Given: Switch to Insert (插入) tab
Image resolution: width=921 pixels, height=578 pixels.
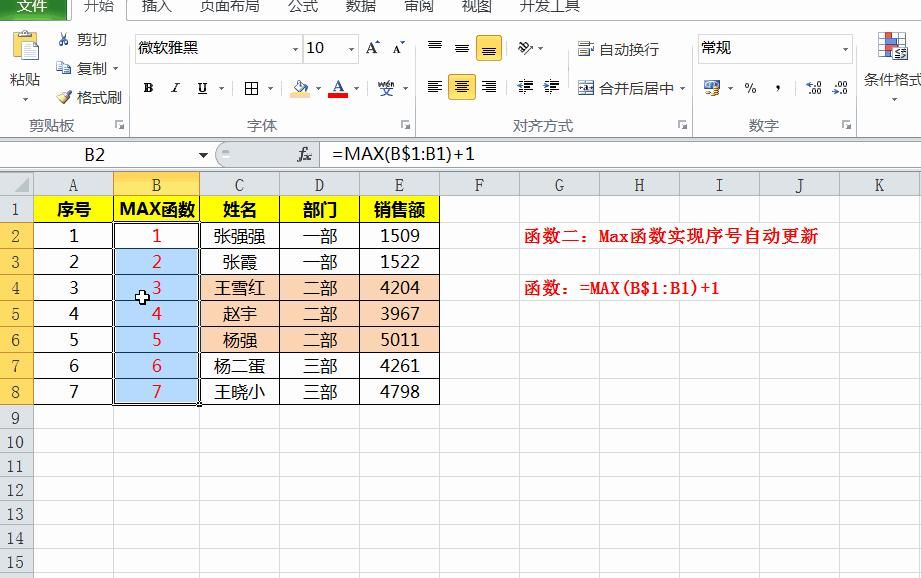Looking at the screenshot, I should point(157,7).
